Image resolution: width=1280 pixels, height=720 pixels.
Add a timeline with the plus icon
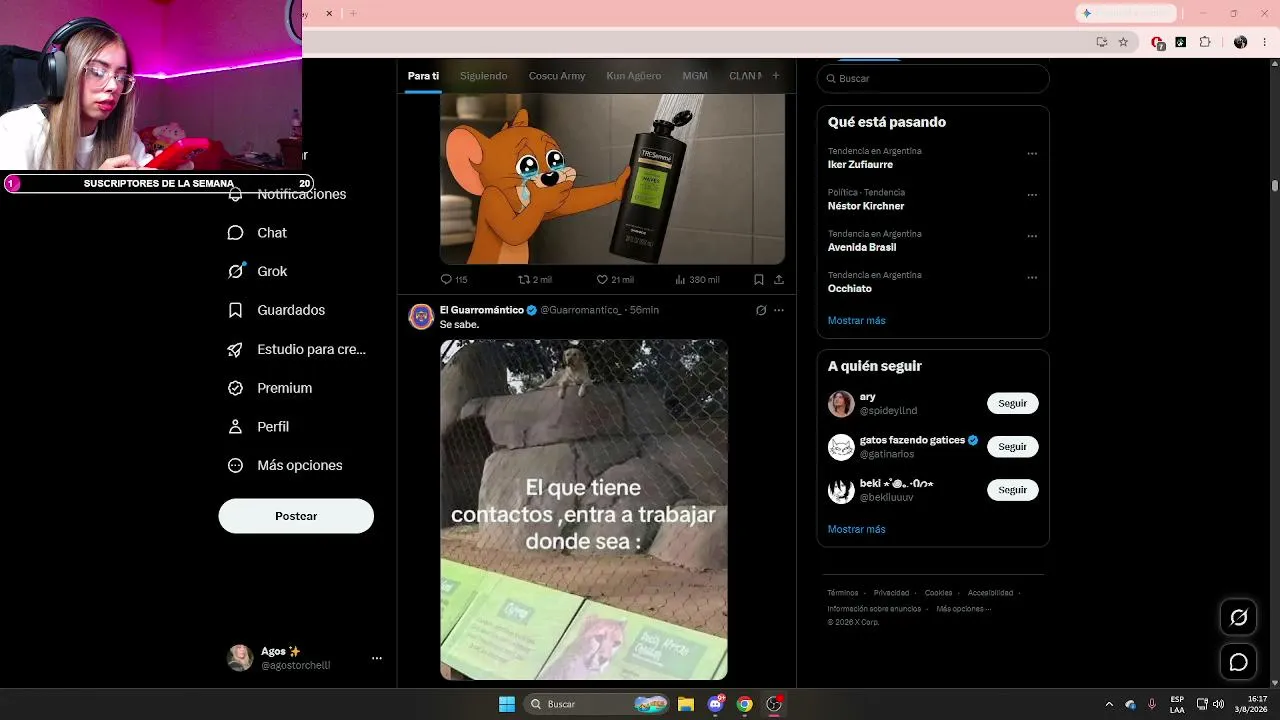(775, 76)
